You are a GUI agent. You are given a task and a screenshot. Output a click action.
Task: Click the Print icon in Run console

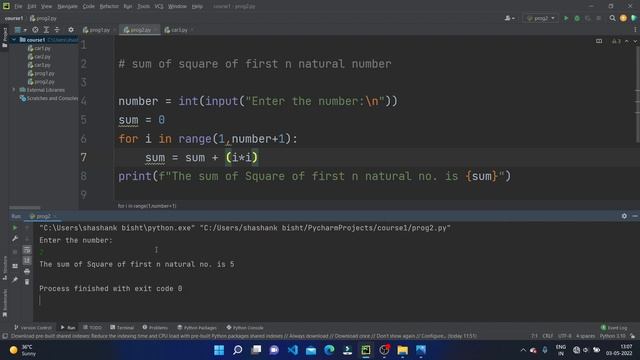[27, 271]
